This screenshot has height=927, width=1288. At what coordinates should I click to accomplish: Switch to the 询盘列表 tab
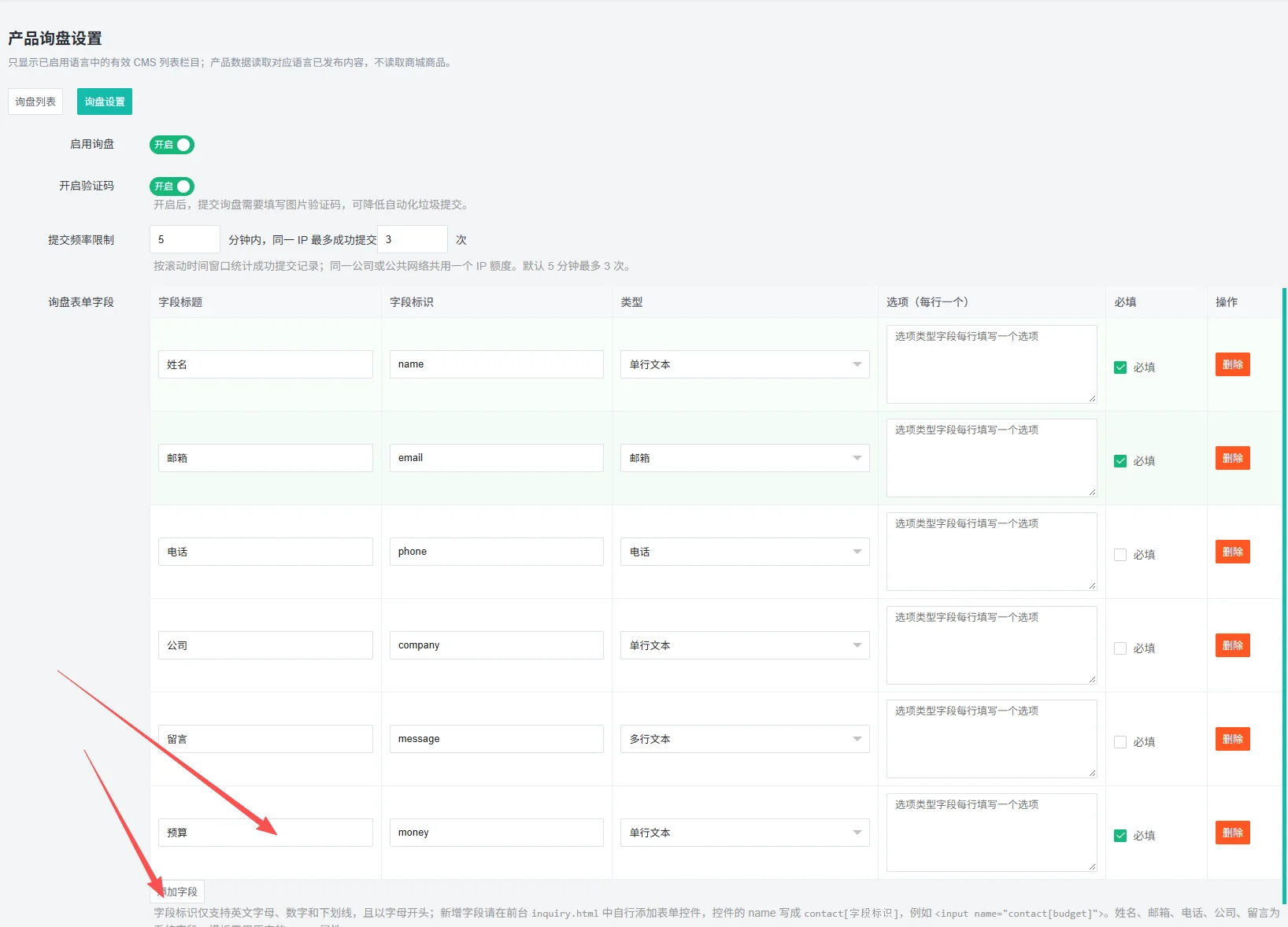[x=35, y=102]
